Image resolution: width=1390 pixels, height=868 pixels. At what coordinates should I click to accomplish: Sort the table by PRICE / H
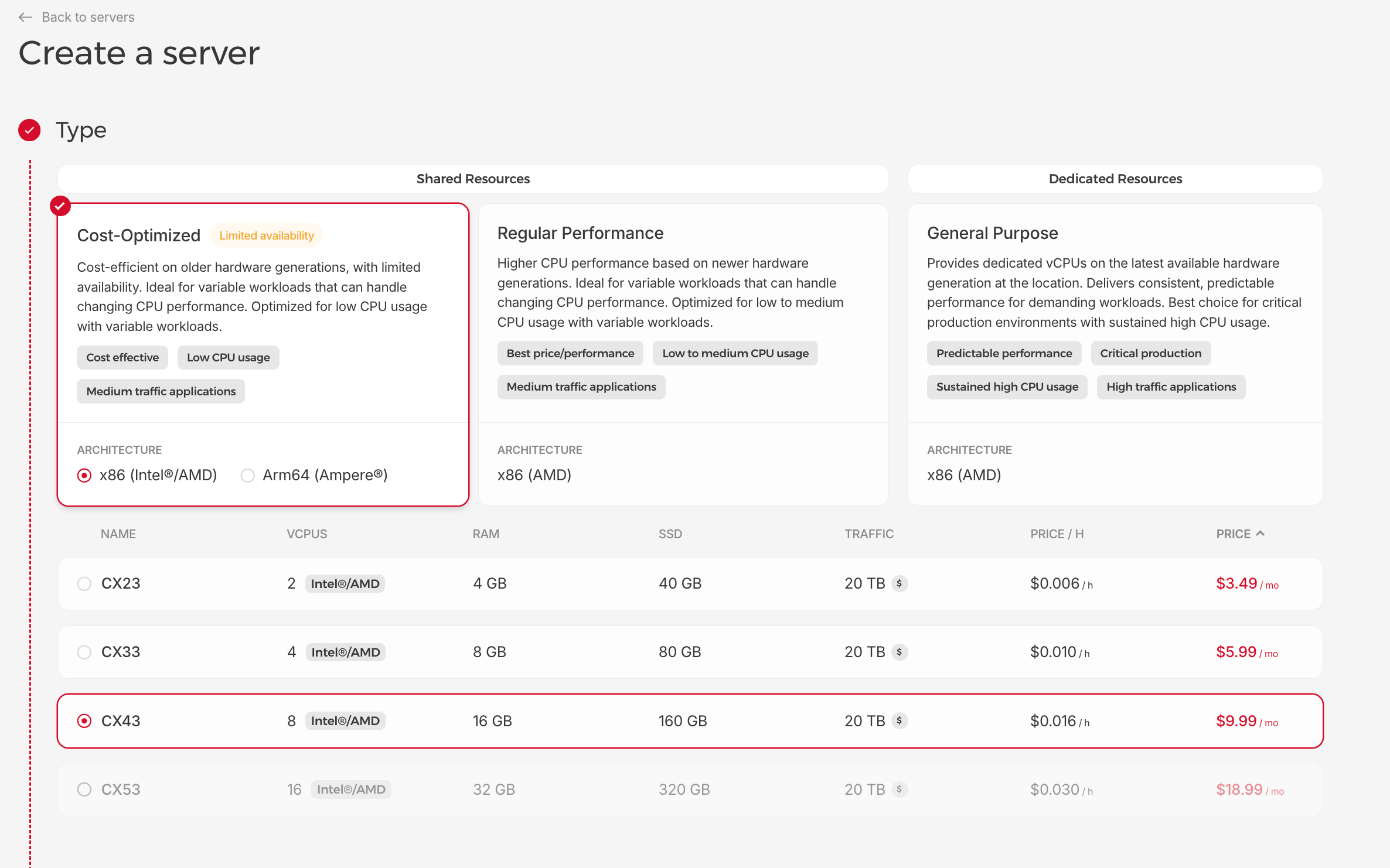click(x=1057, y=534)
